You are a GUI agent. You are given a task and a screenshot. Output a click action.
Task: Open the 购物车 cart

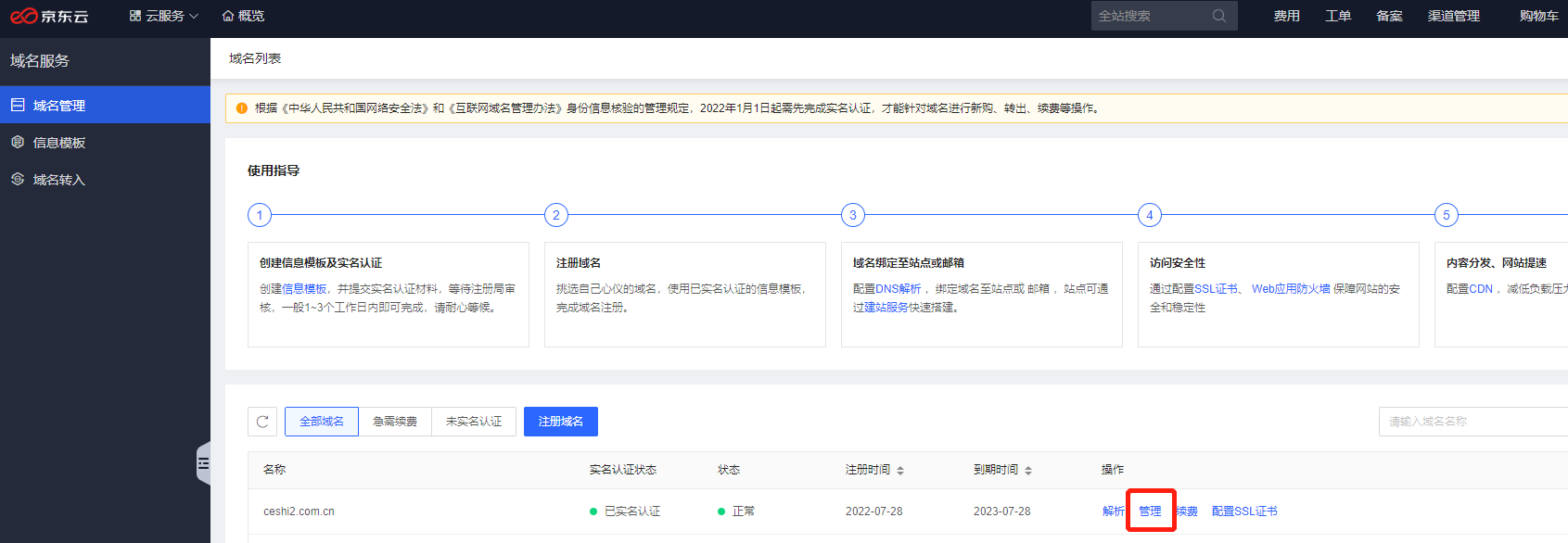point(1539,16)
